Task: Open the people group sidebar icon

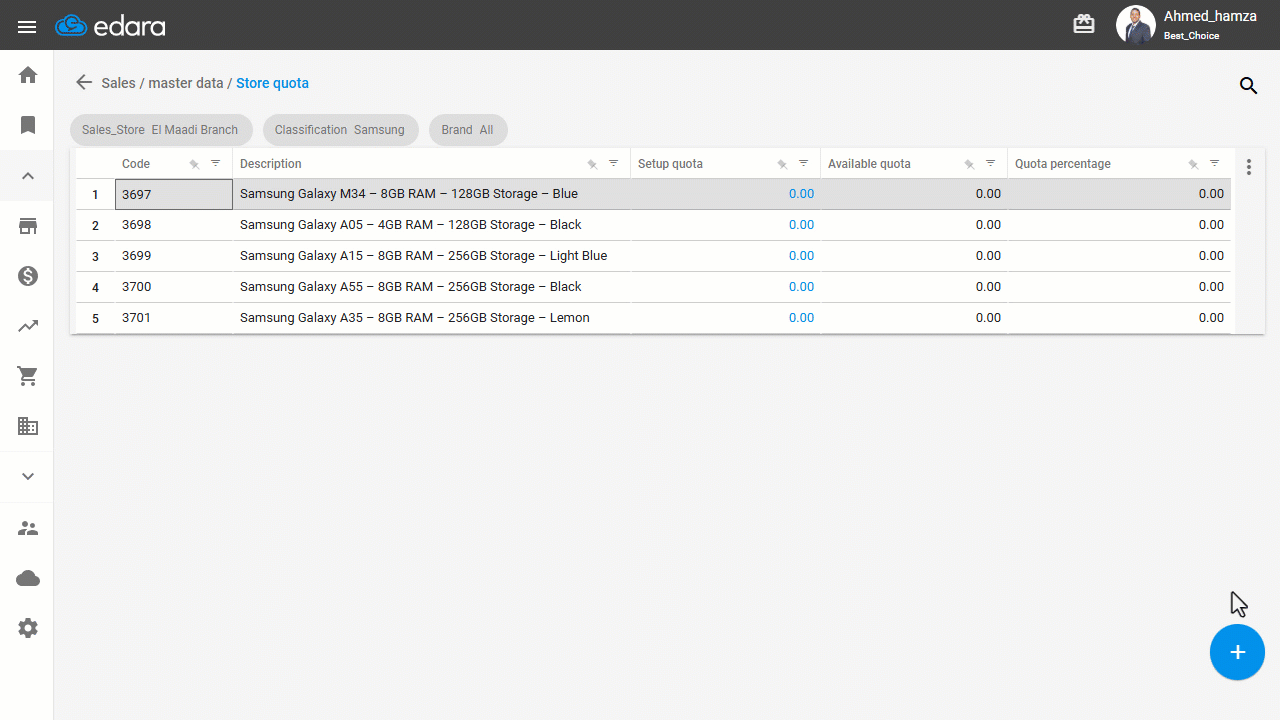Action: (x=28, y=528)
